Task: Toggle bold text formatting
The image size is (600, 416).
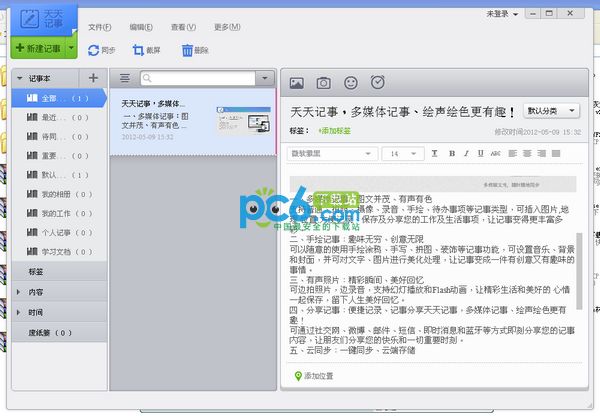Action: pos(451,153)
